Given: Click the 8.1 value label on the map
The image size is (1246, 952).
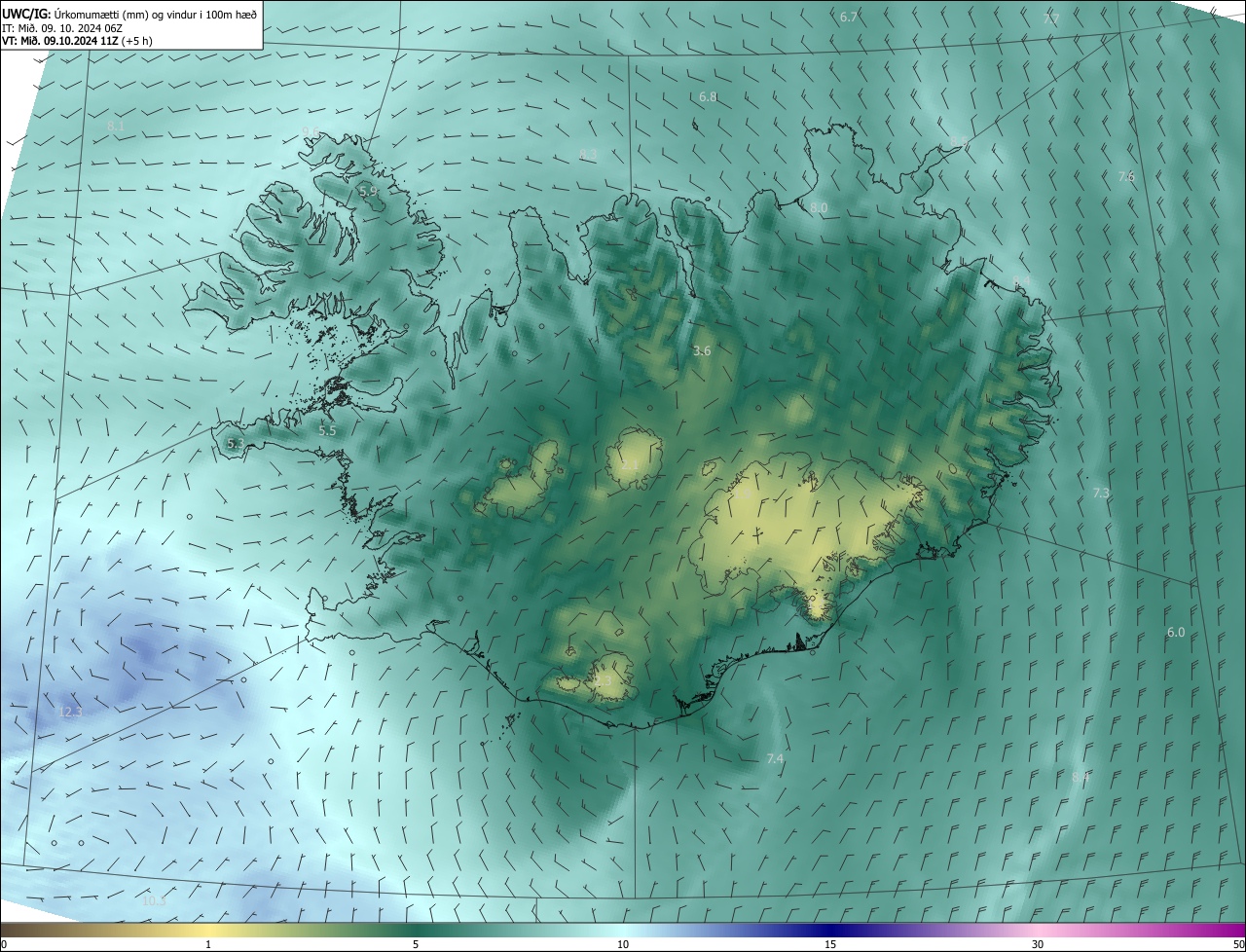Looking at the screenshot, I should coord(116,128).
